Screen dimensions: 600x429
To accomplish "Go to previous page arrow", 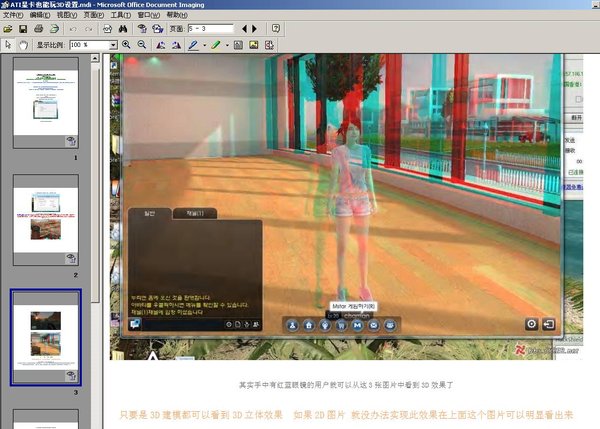I will [245, 29].
